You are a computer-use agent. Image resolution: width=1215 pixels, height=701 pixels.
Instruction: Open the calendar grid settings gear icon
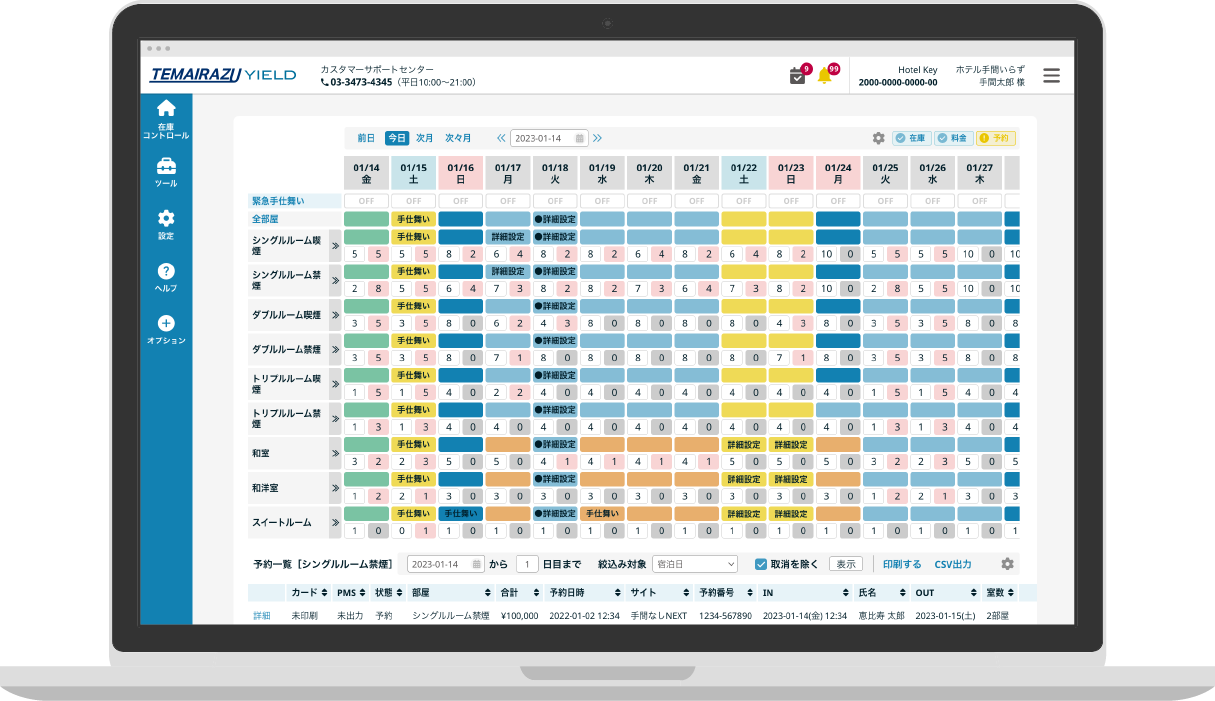pos(878,138)
